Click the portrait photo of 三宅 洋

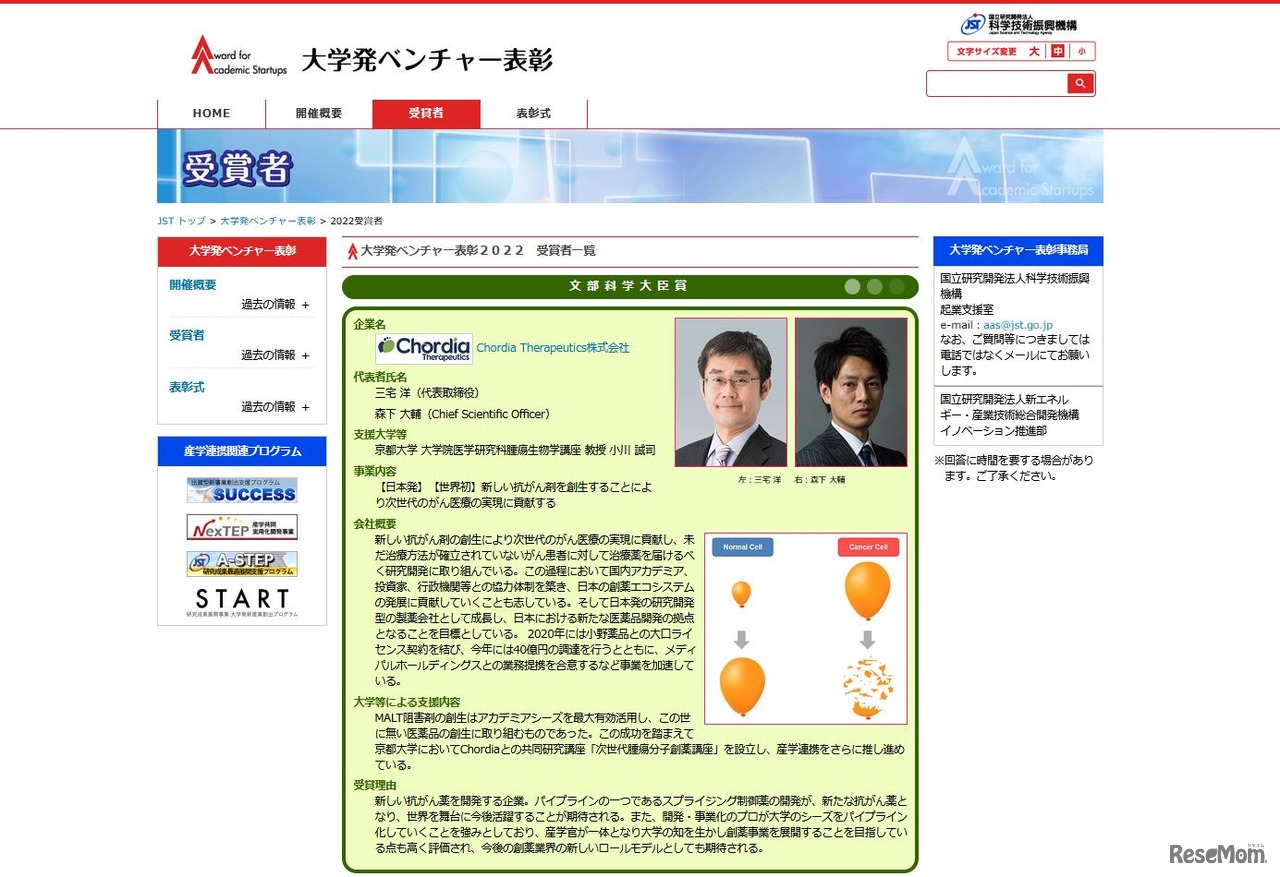[x=731, y=392]
